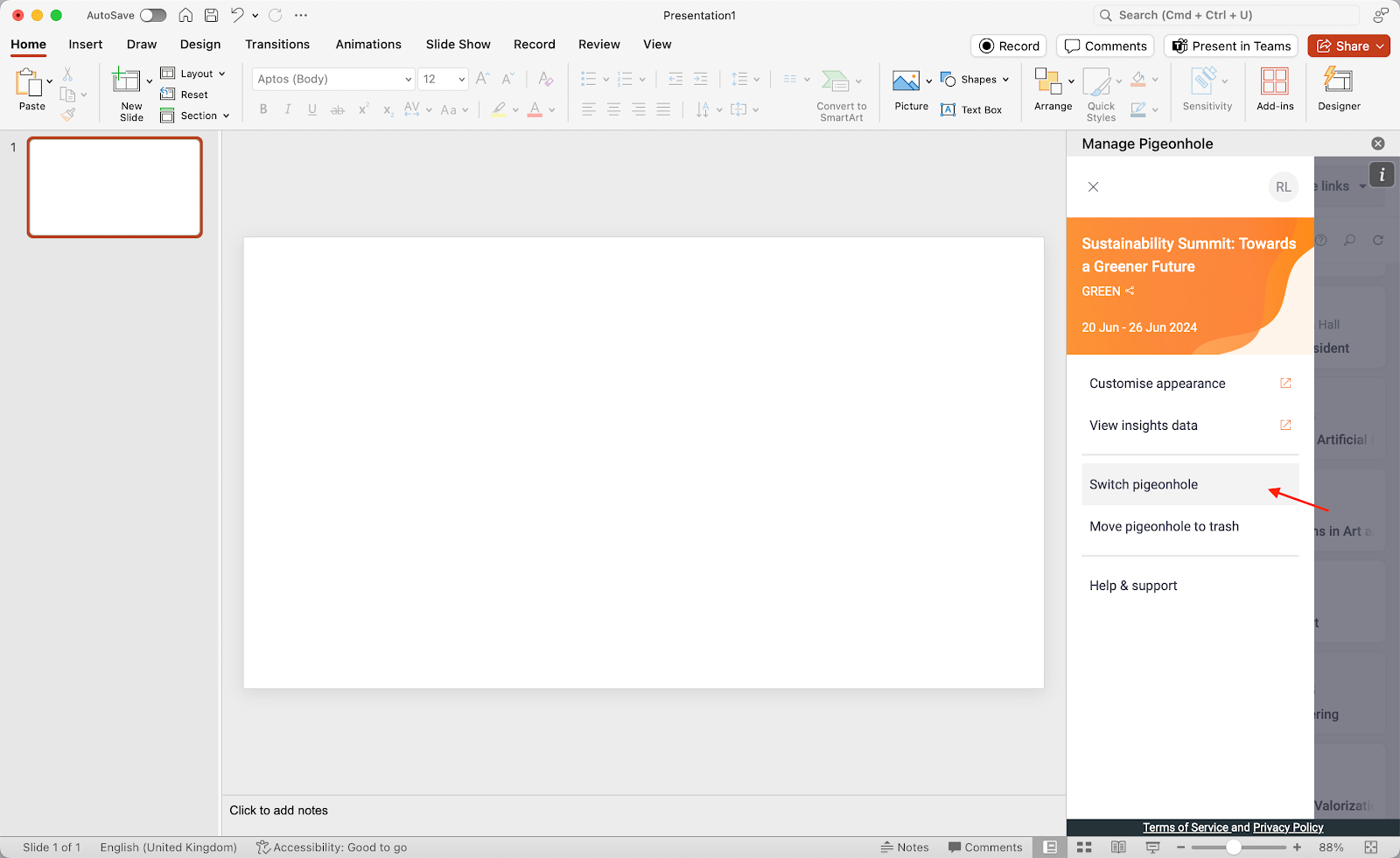Open the Add-ins icon
Image resolution: width=1400 pixels, height=858 pixels.
point(1274,82)
